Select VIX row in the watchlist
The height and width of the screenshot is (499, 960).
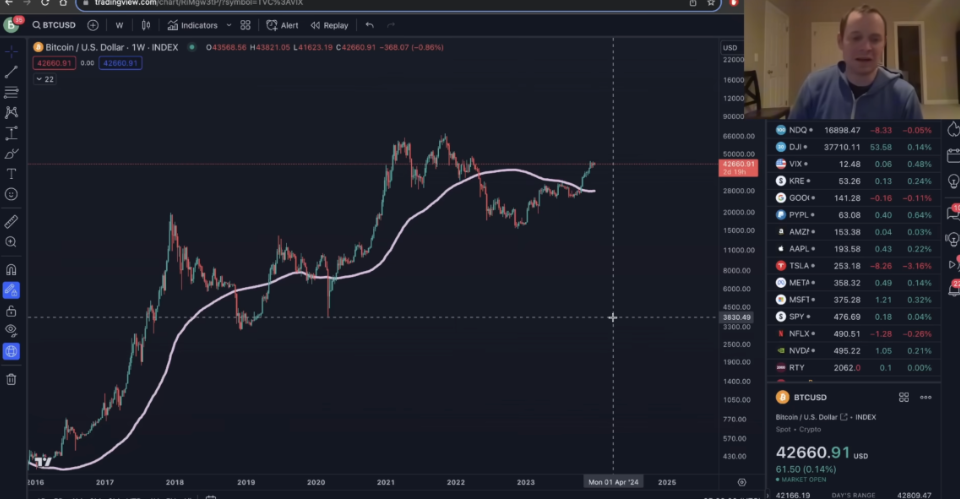tap(853, 164)
